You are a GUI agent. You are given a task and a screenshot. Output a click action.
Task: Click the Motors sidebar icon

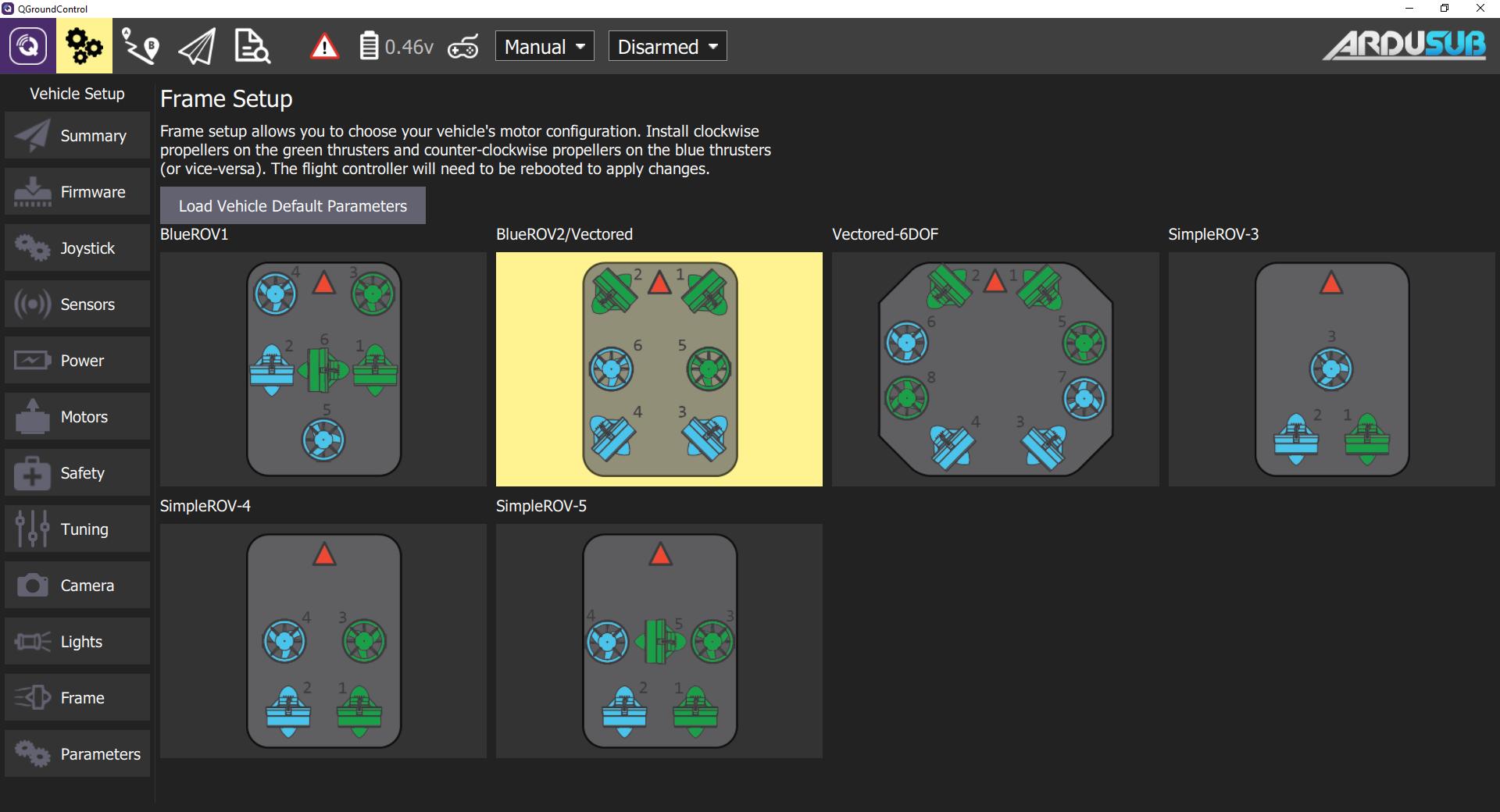(x=33, y=416)
